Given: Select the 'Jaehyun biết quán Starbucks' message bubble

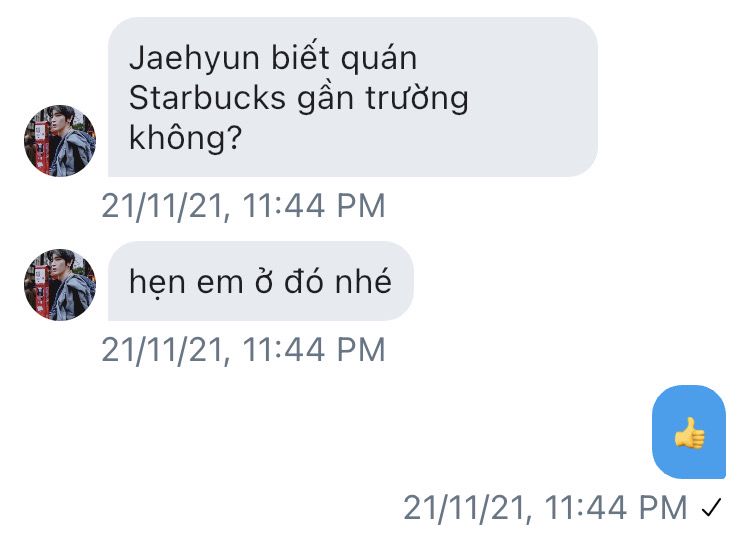Looking at the screenshot, I should pos(353,97).
